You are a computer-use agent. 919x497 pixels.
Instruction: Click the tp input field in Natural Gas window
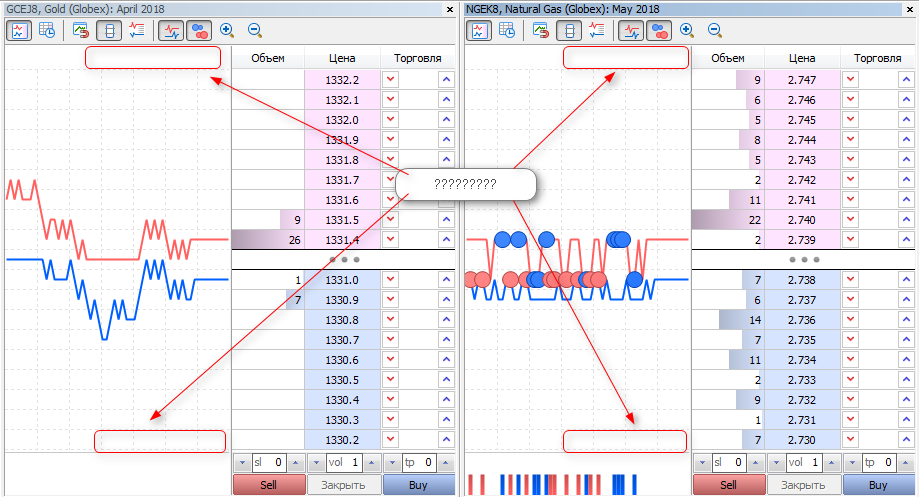point(879,462)
